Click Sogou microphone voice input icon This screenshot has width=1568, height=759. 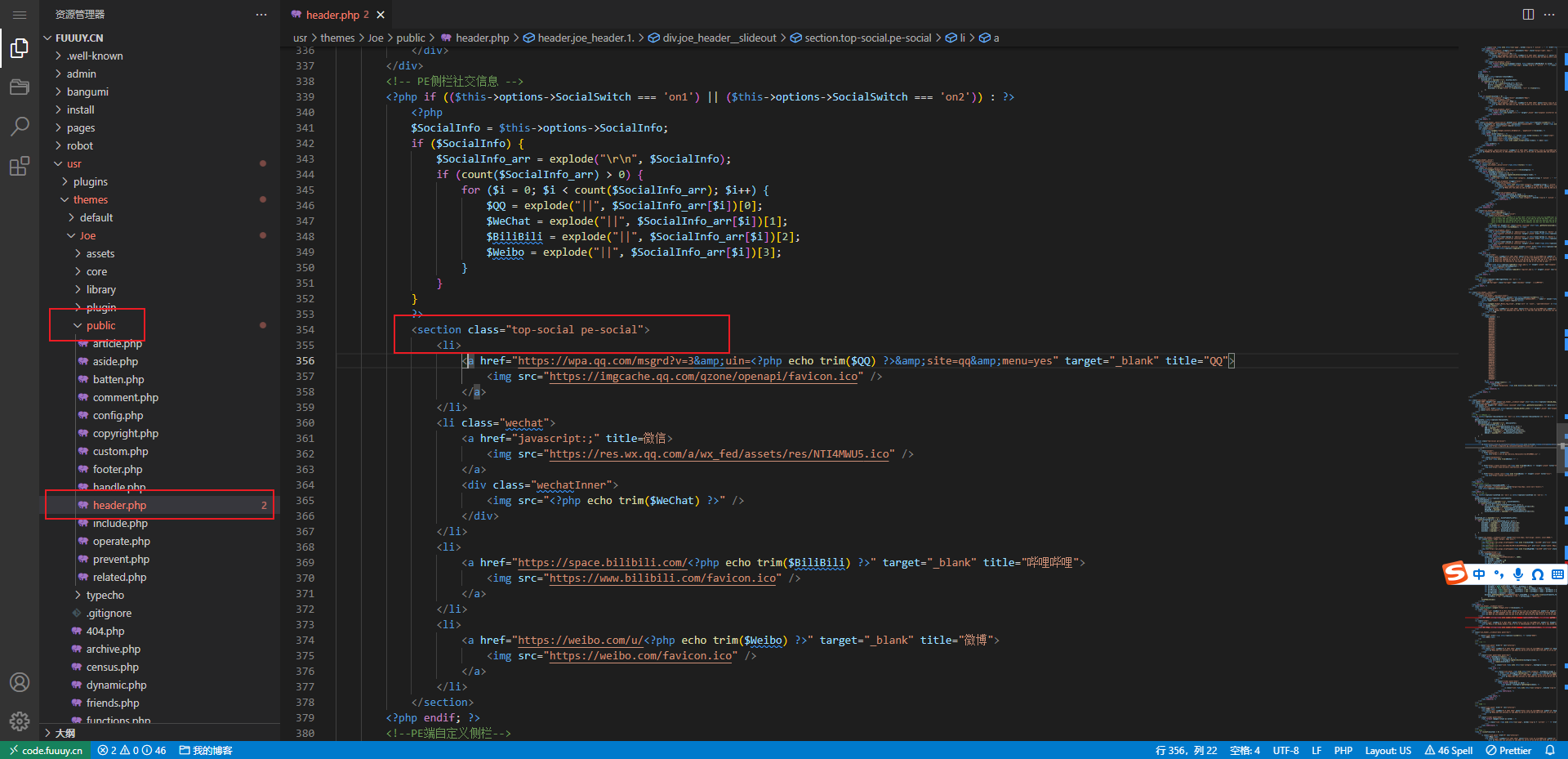click(1518, 574)
